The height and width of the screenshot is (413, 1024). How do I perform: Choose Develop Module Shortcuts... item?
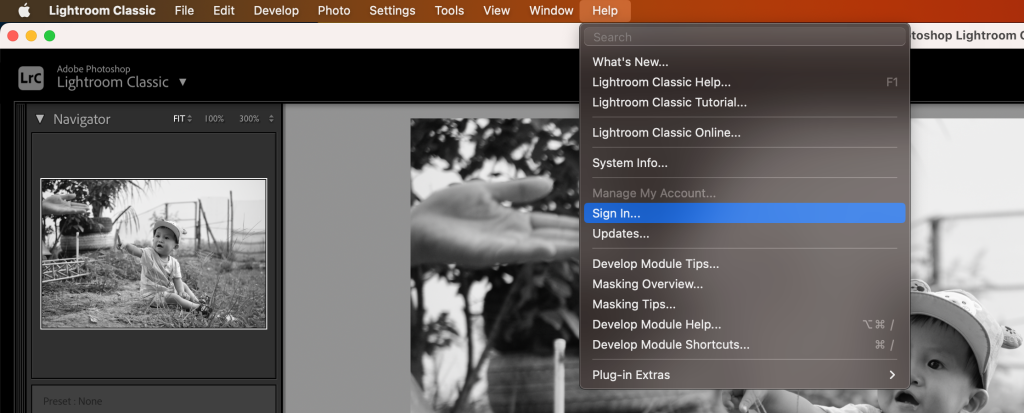click(744, 344)
